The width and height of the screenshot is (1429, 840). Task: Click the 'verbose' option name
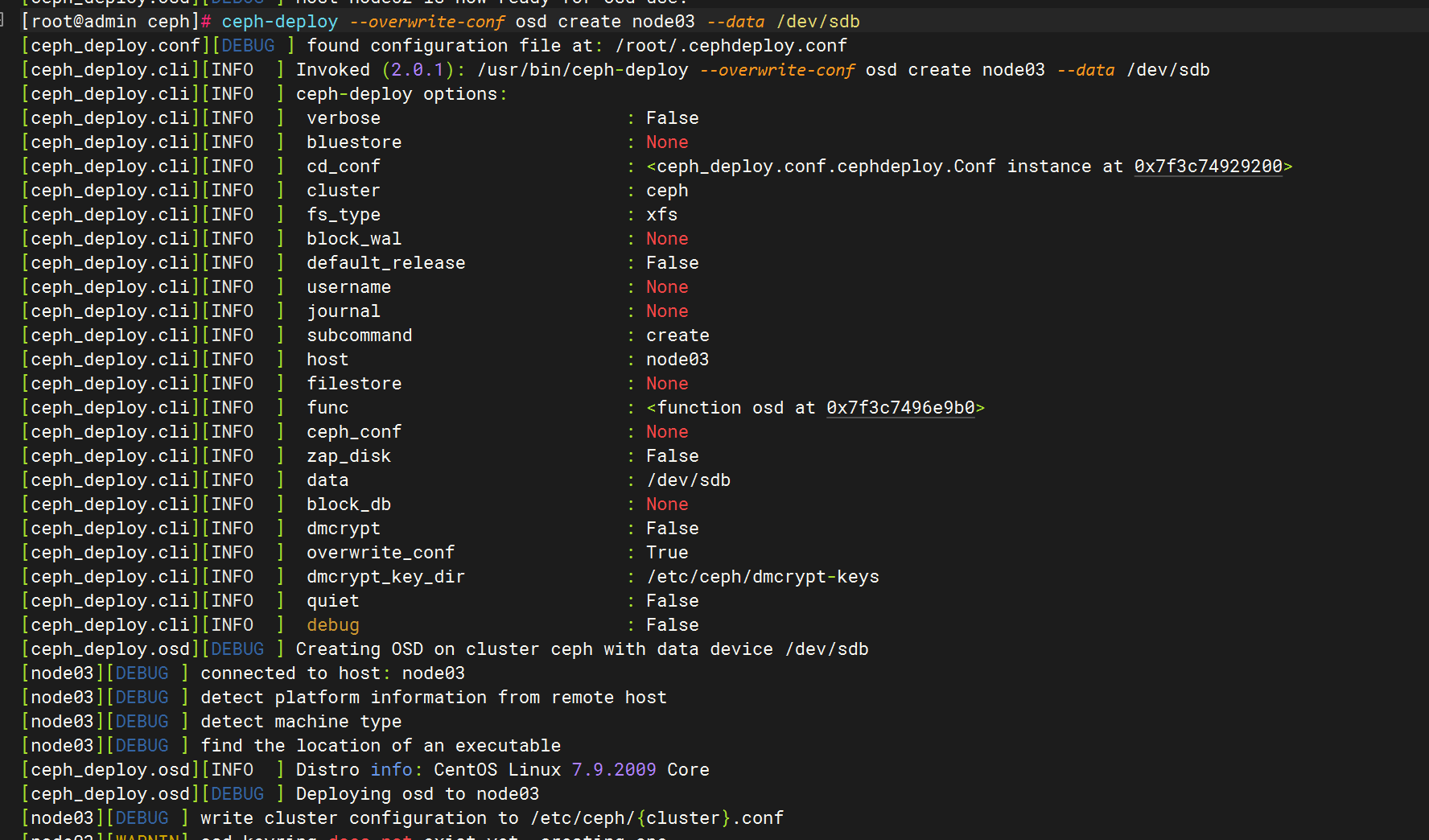(x=344, y=118)
